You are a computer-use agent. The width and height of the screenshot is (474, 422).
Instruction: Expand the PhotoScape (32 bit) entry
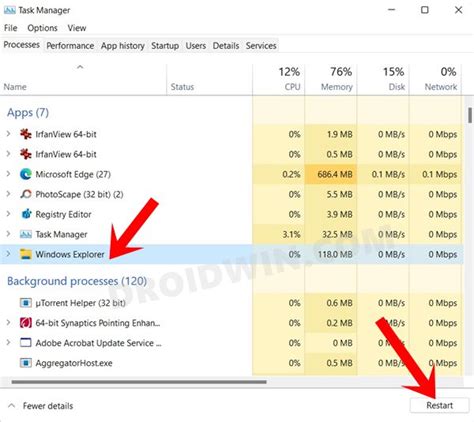coord(8,194)
